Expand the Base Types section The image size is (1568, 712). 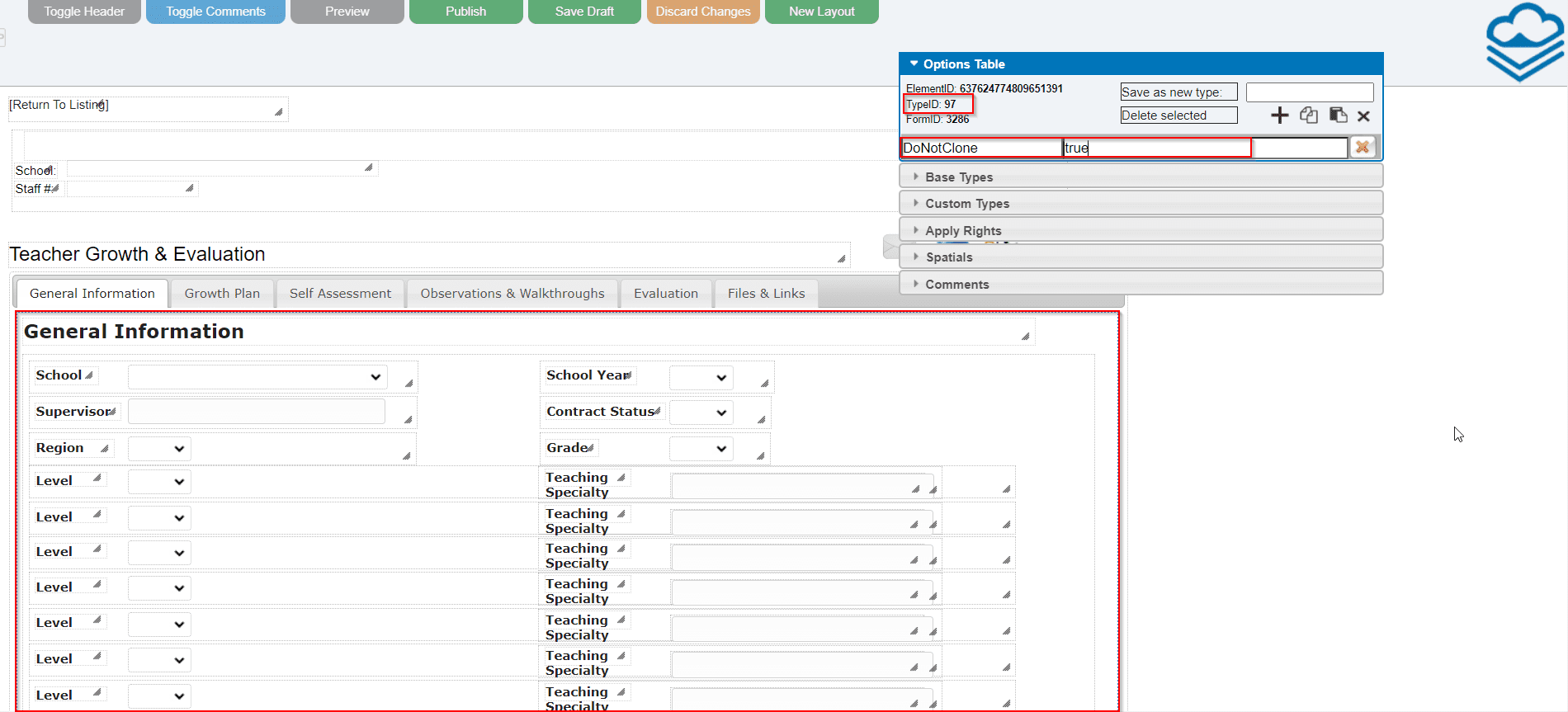tap(1141, 177)
